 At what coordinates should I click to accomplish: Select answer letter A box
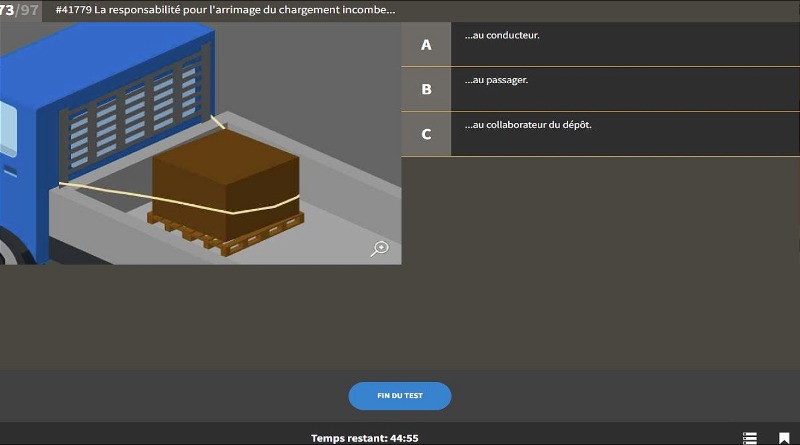click(426, 45)
